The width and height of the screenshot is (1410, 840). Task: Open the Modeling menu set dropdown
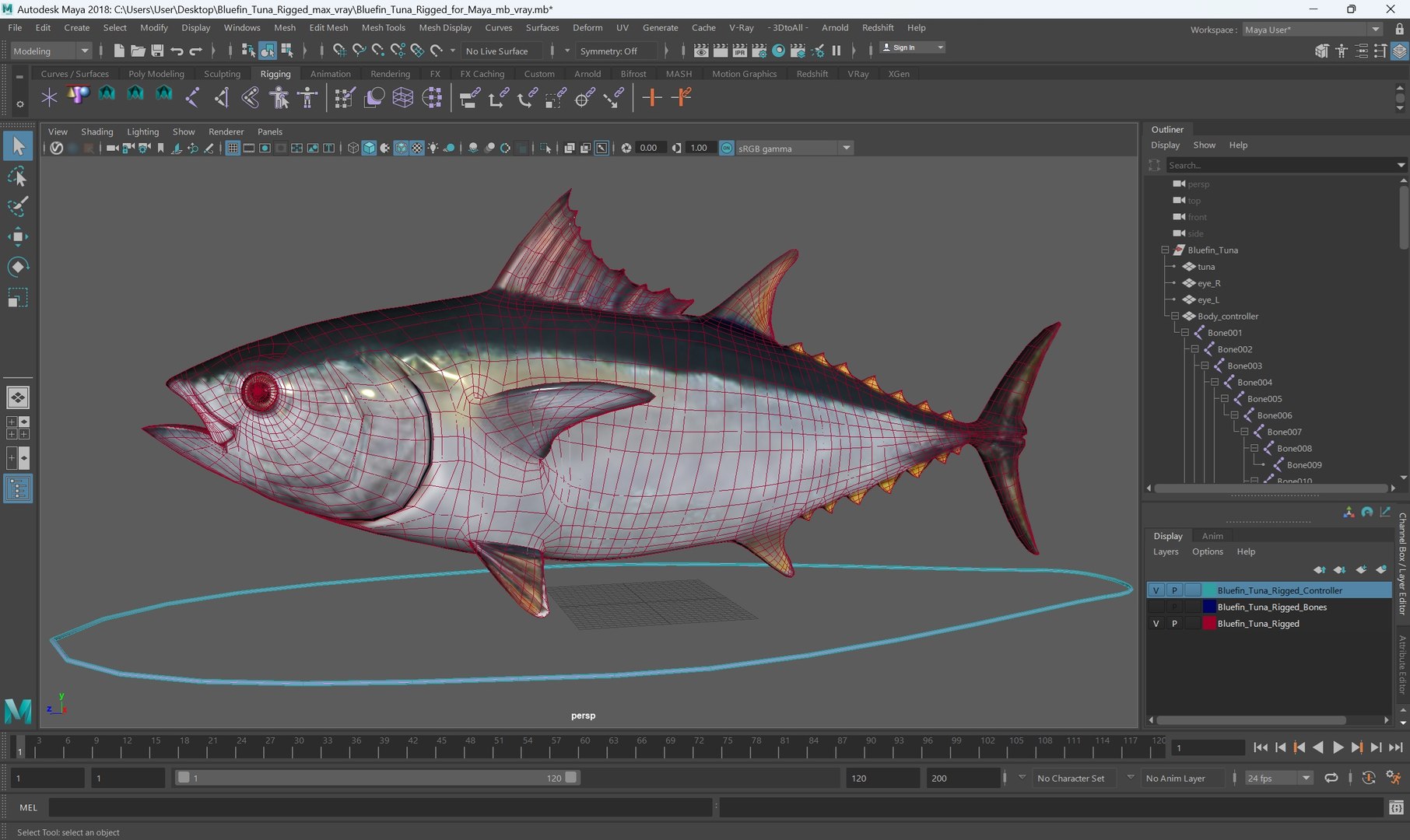pos(51,51)
